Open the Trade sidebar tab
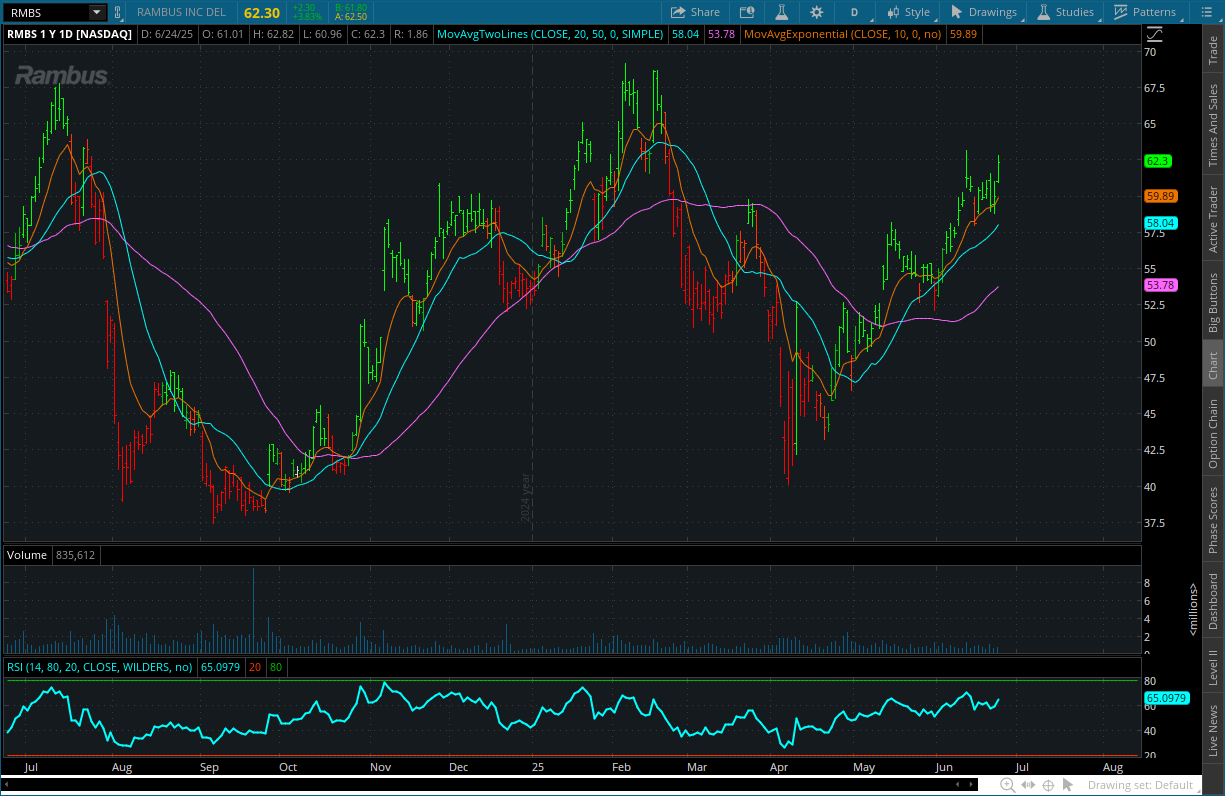Image resolution: width=1225 pixels, height=796 pixels. [1213, 50]
